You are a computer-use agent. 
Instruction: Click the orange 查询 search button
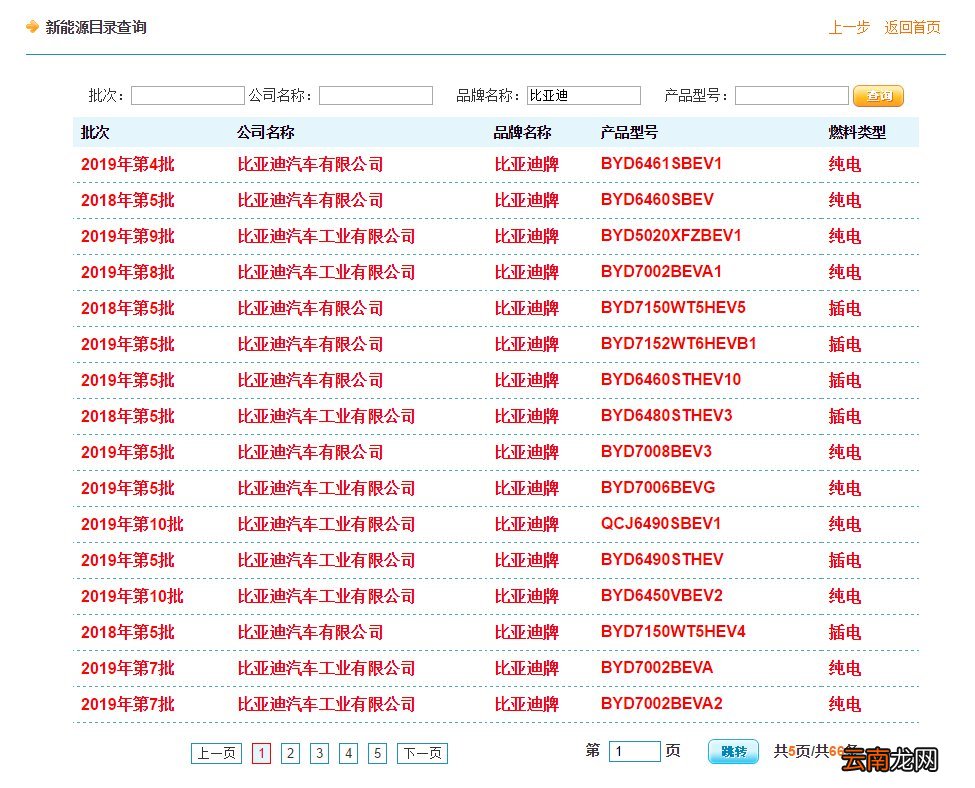tap(878, 96)
